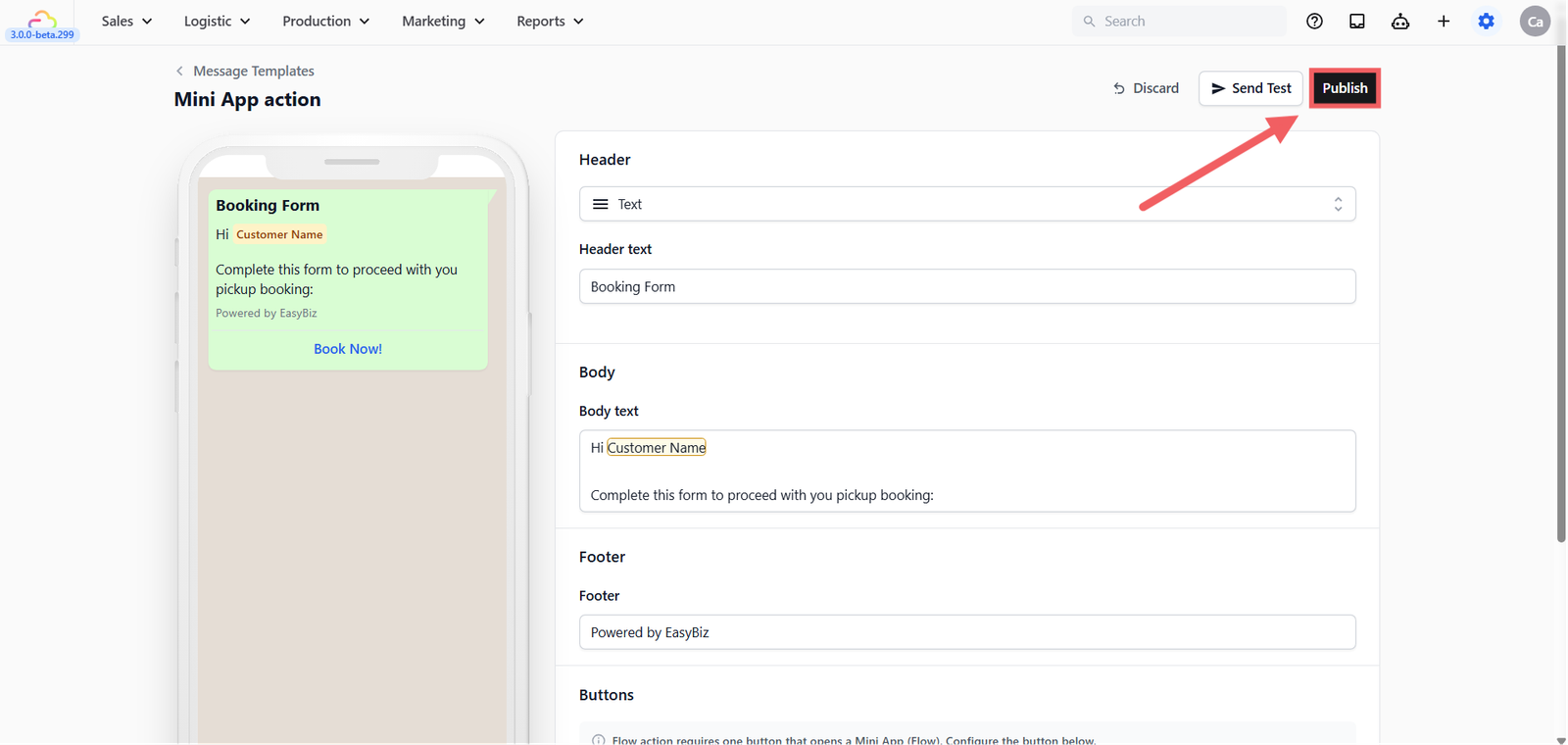
Task: Click into the Body text area
Action: point(967,471)
